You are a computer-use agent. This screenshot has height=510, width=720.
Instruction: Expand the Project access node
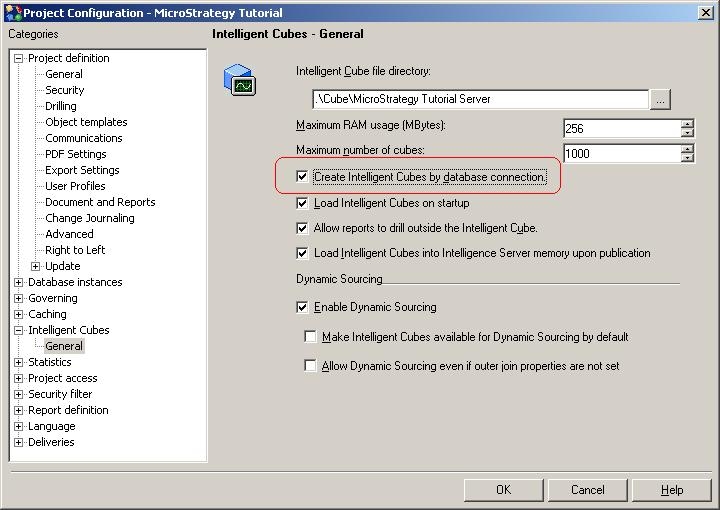click(18, 378)
